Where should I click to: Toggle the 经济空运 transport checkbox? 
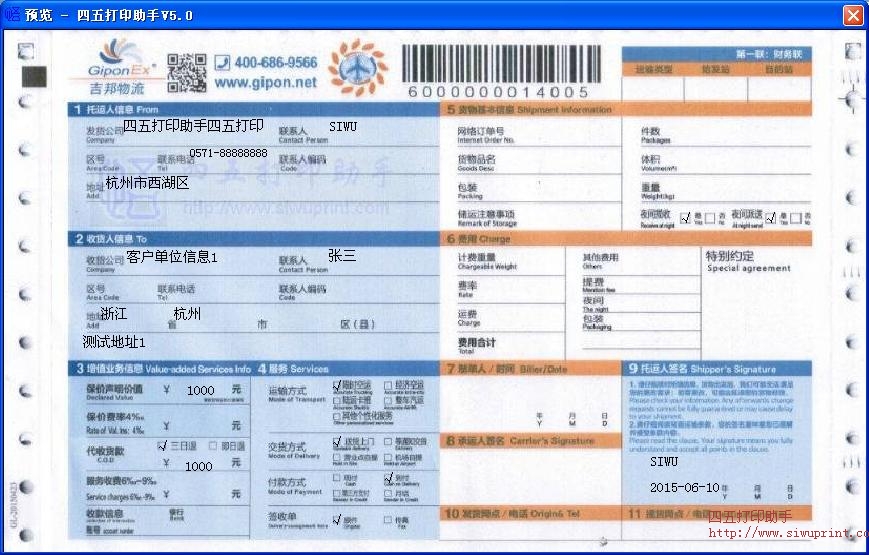[x=388, y=385]
